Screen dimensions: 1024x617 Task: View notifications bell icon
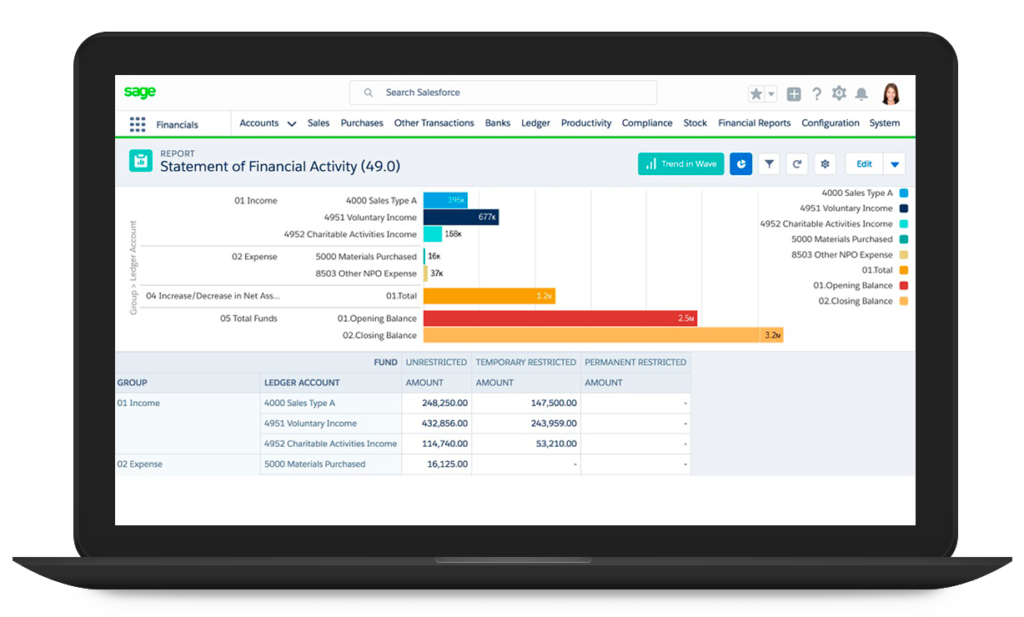[x=860, y=94]
